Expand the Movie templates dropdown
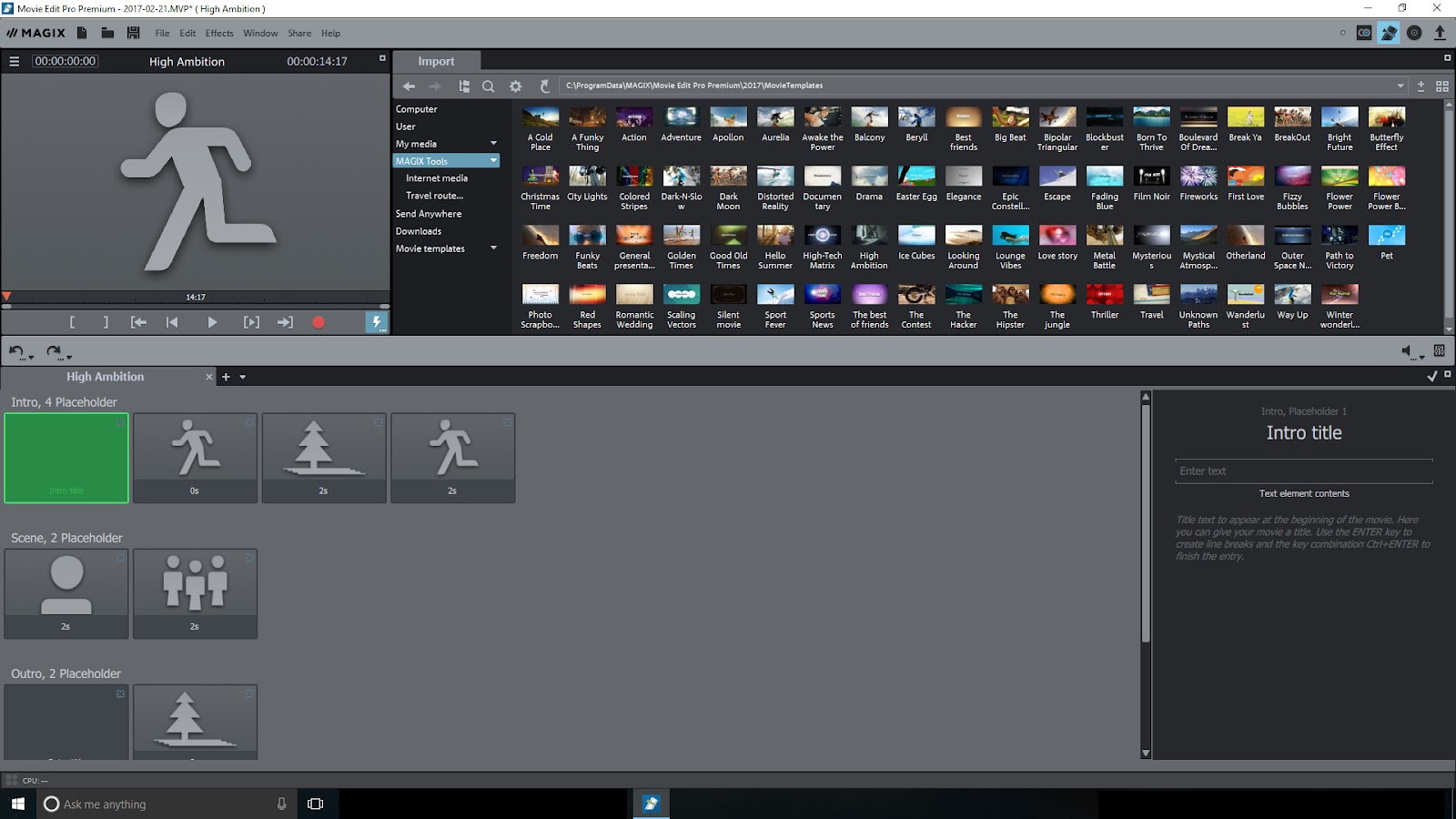The image size is (1456, 819). click(x=494, y=248)
